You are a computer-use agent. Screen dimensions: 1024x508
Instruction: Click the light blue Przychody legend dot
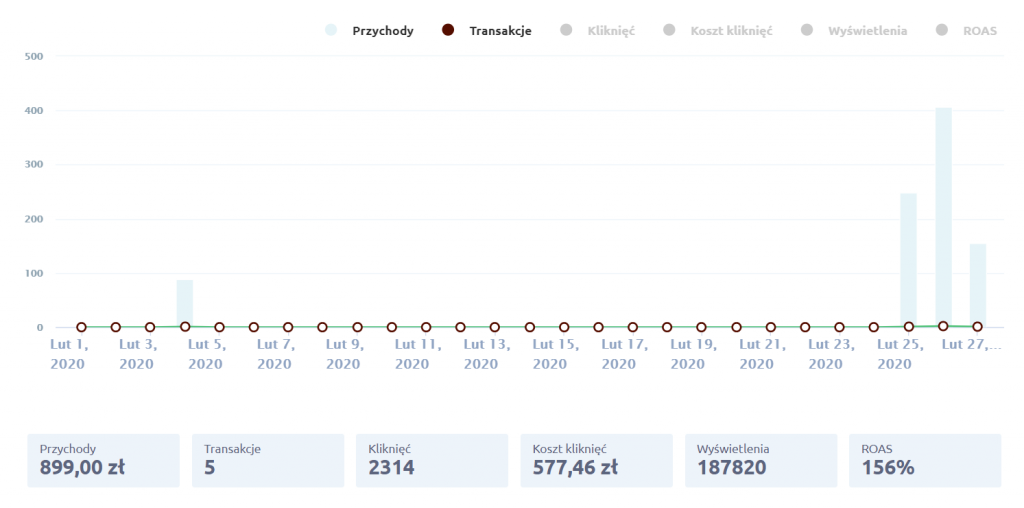[331, 31]
